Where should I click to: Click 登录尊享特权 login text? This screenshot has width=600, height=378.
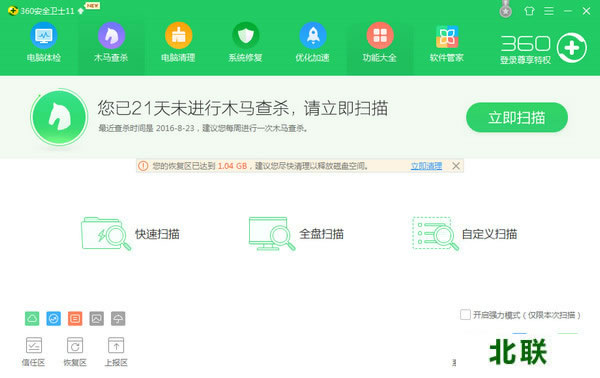[x=525, y=60]
